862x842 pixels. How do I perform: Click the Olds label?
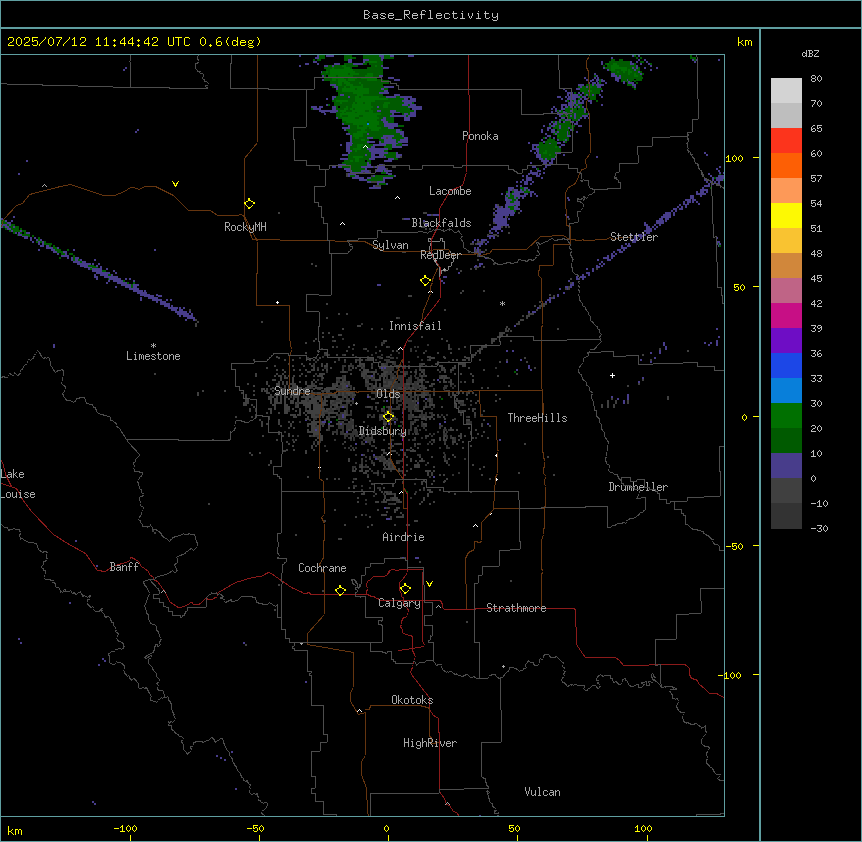pos(388,394)
